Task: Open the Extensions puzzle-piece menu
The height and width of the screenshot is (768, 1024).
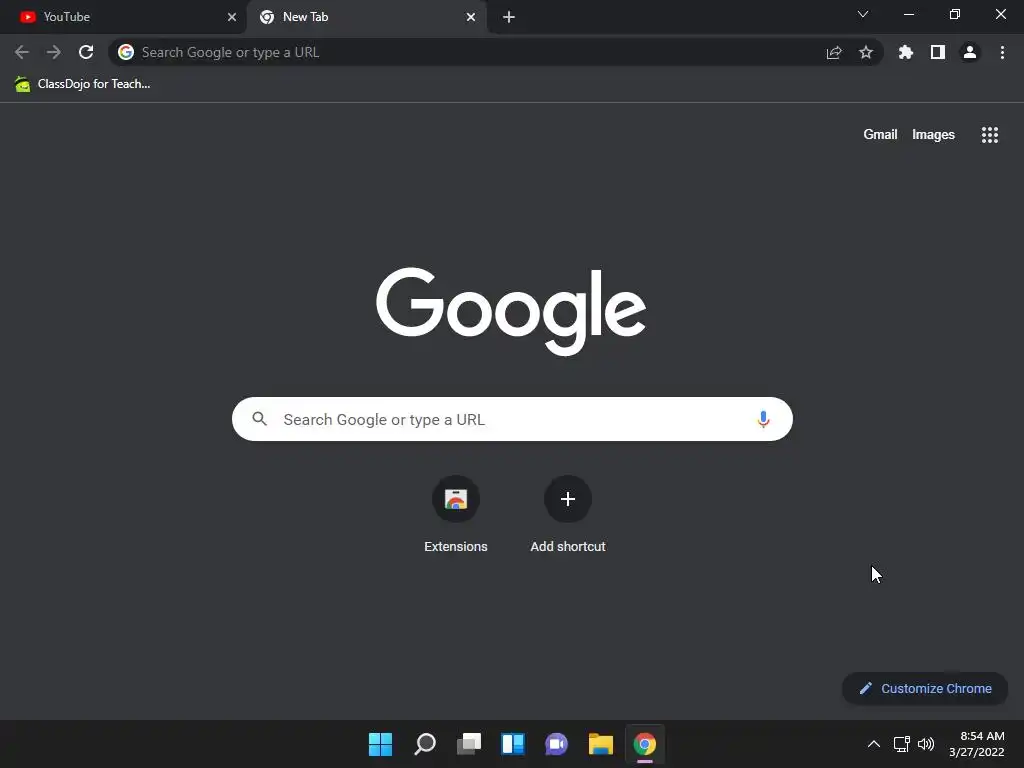Action: pos(906,52)
